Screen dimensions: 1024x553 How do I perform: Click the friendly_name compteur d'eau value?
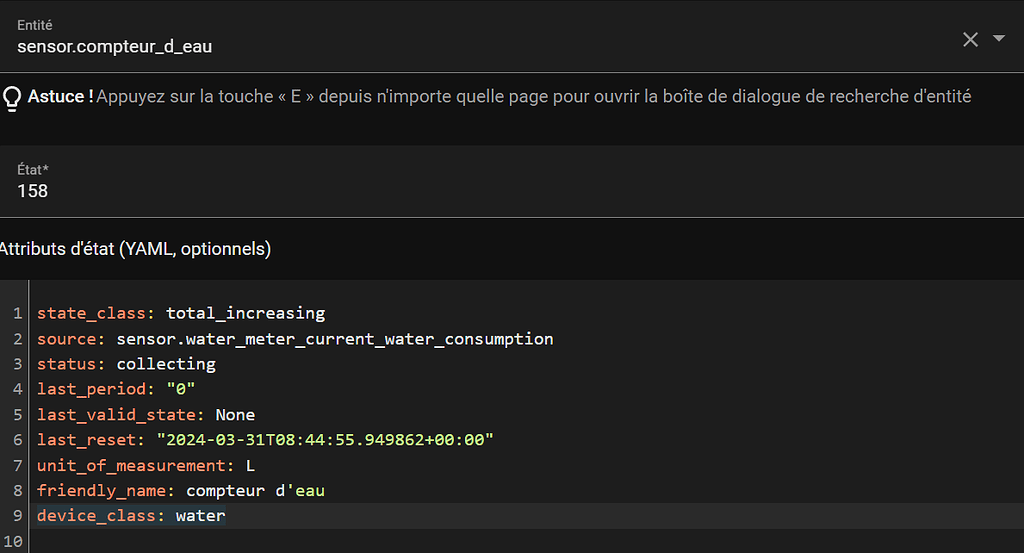pyautogui.click(x=255, y=491)
